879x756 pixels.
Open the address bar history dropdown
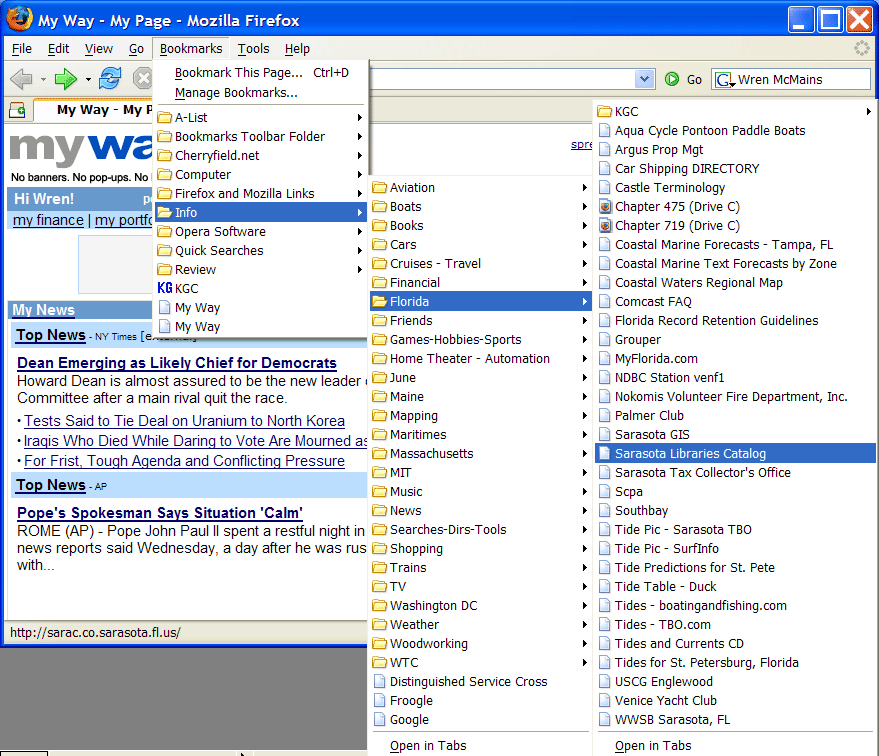[644, 79]
